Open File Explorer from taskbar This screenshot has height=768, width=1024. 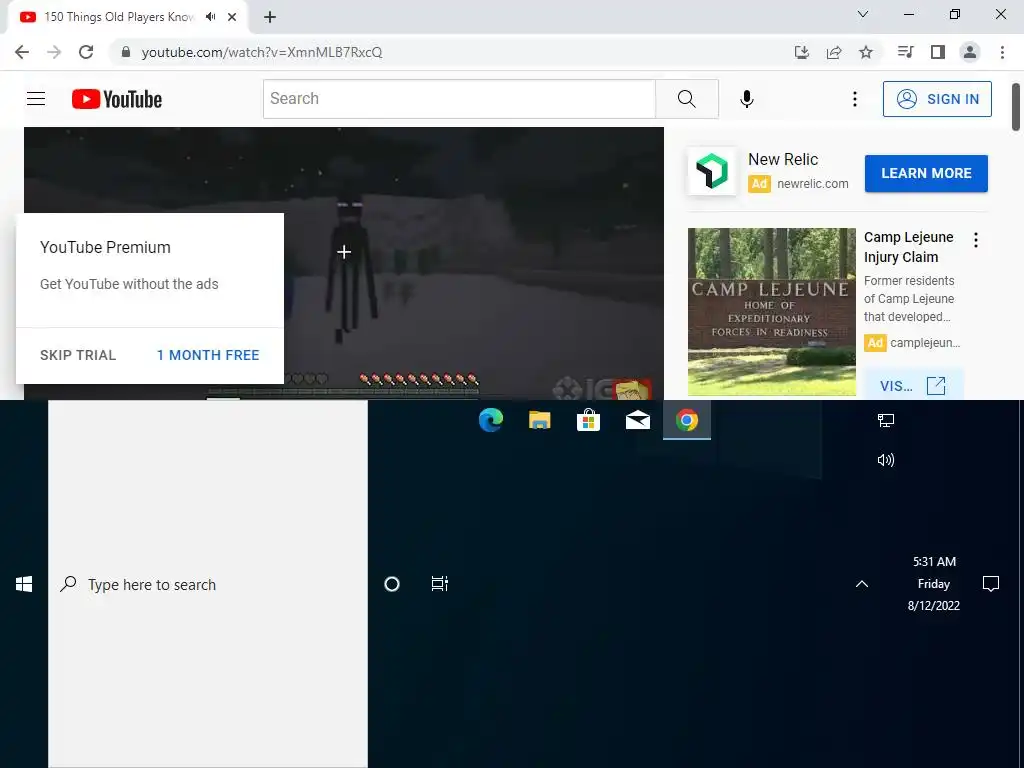click(x=539, y=420)
